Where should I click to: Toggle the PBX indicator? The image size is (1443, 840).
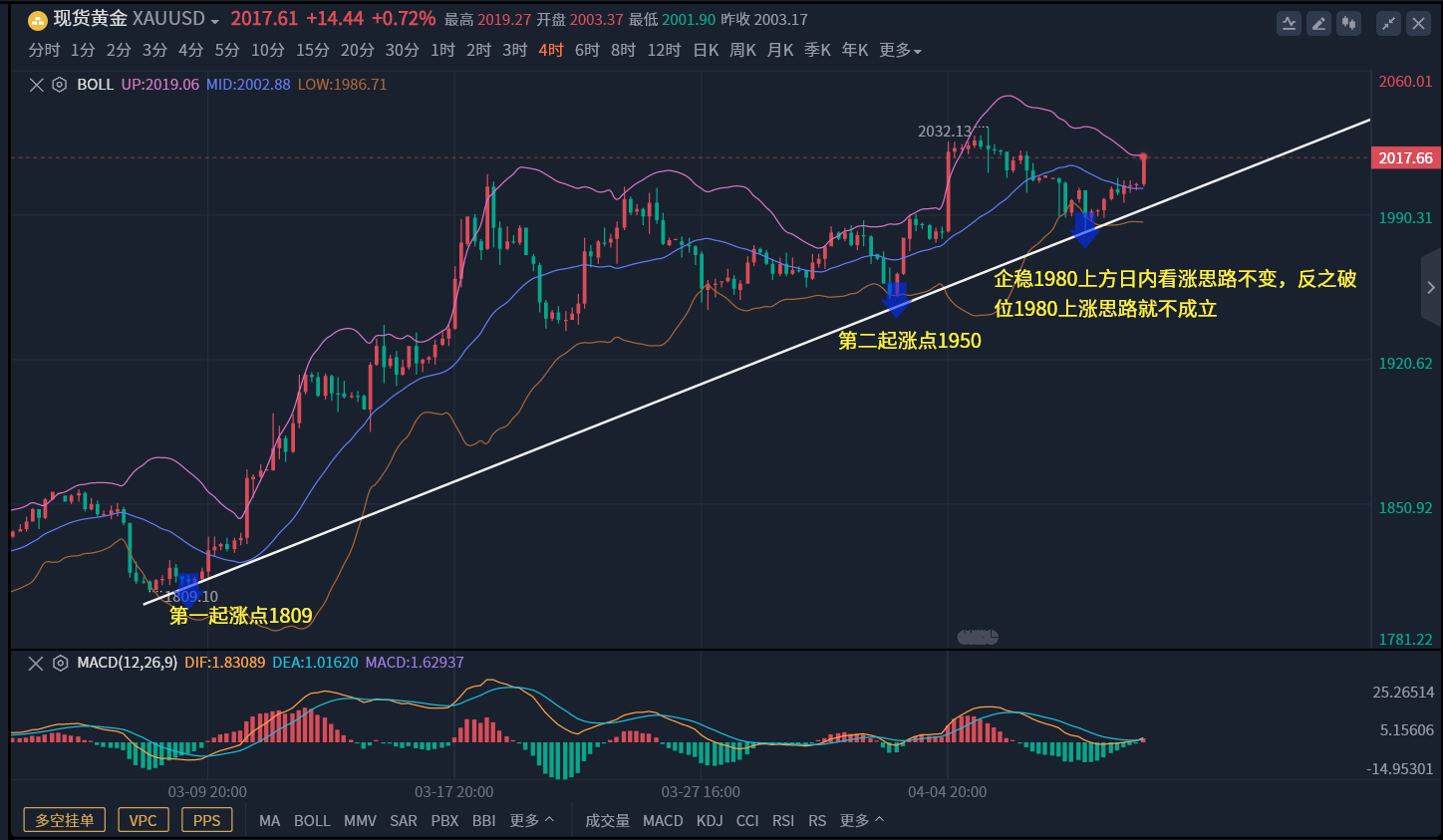pyautogui.click(x=444, y=820)
